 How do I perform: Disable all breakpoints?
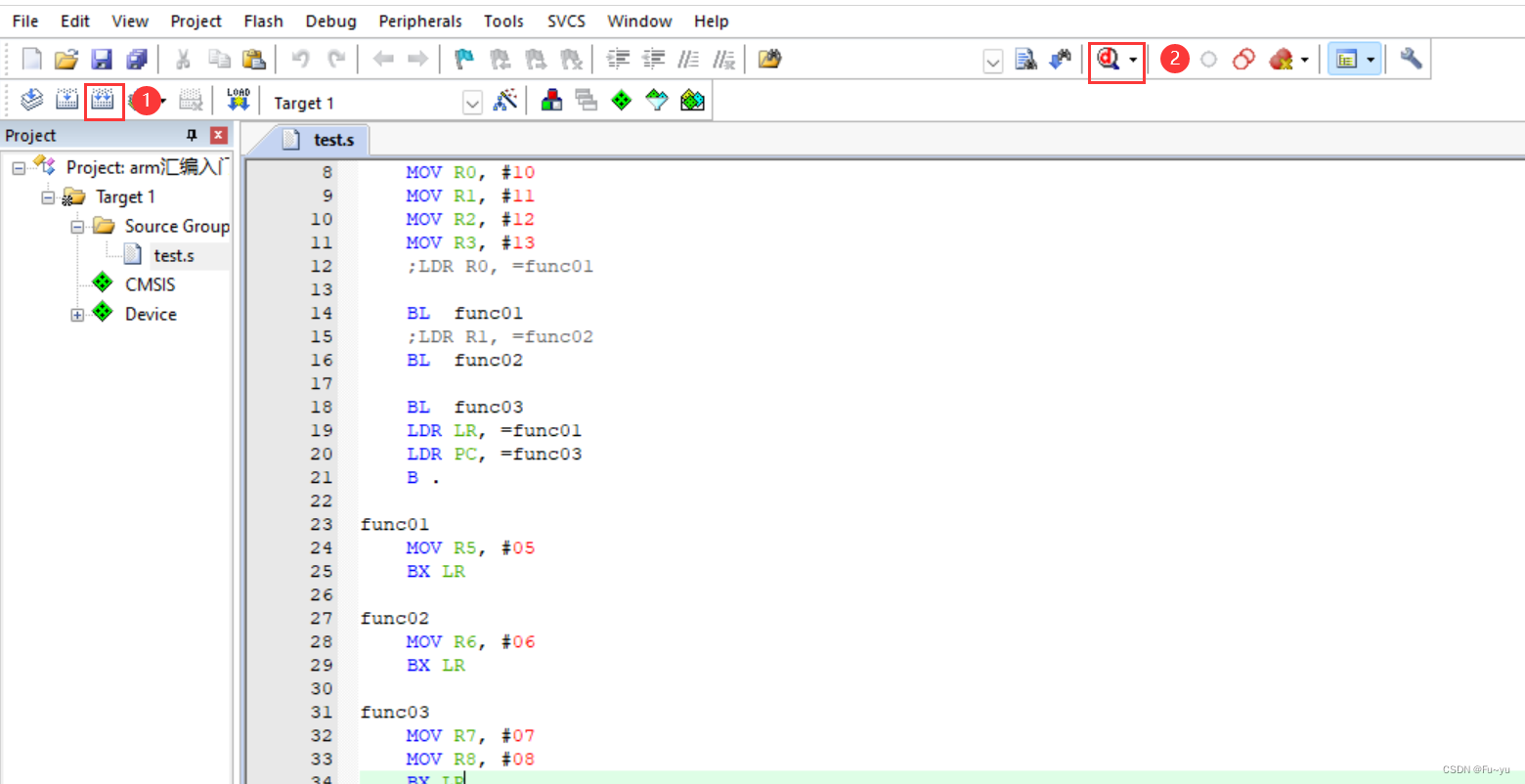tap(1243, 60)
